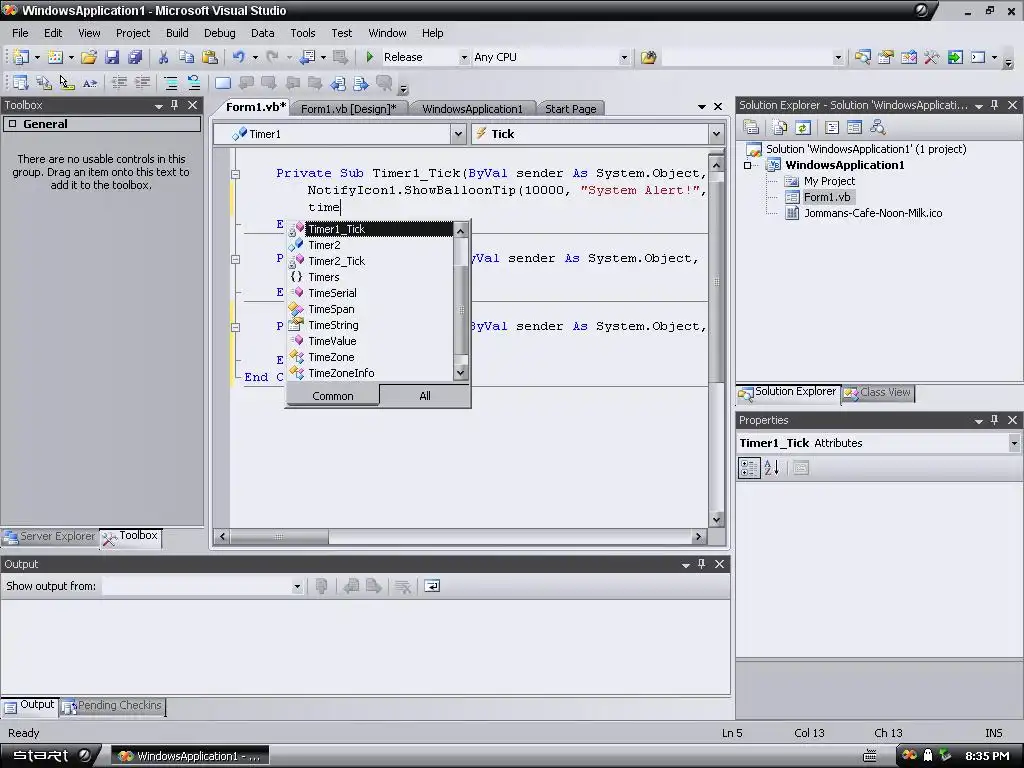
Task: Collapse the Timer1_Tick sub outline box
Action: [236, 174]
